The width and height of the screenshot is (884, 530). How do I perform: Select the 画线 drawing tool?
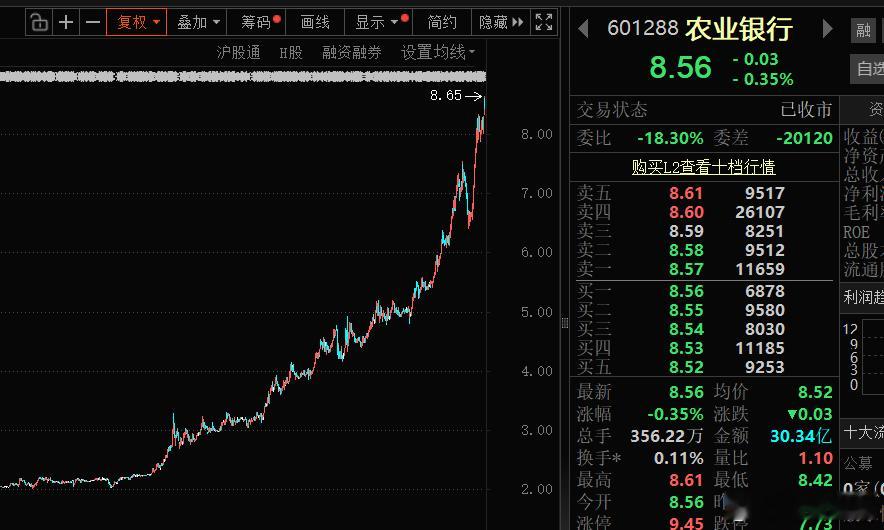[315, 23]
